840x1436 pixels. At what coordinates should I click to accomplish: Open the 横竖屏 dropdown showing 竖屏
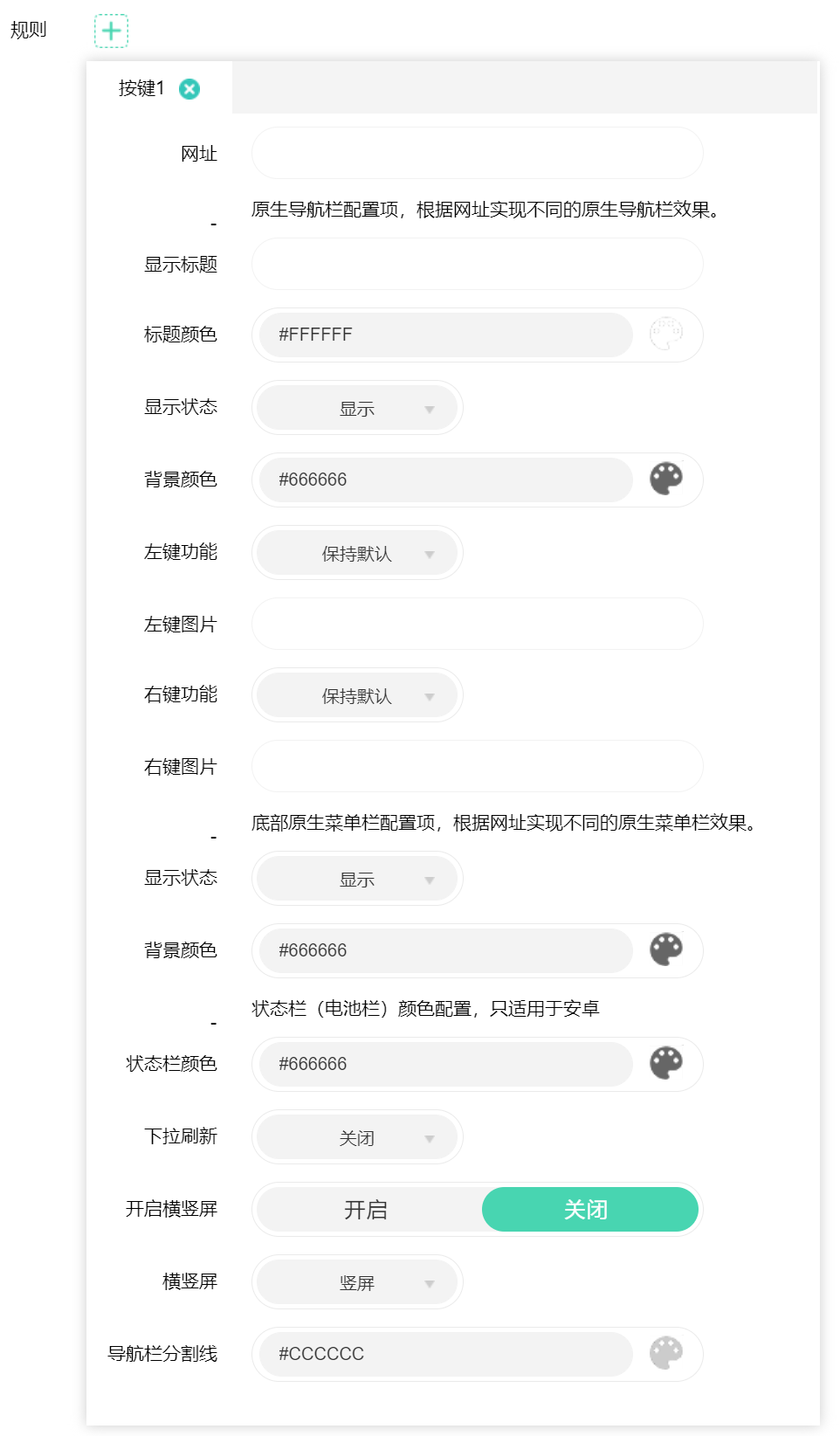coord(357,1282)
